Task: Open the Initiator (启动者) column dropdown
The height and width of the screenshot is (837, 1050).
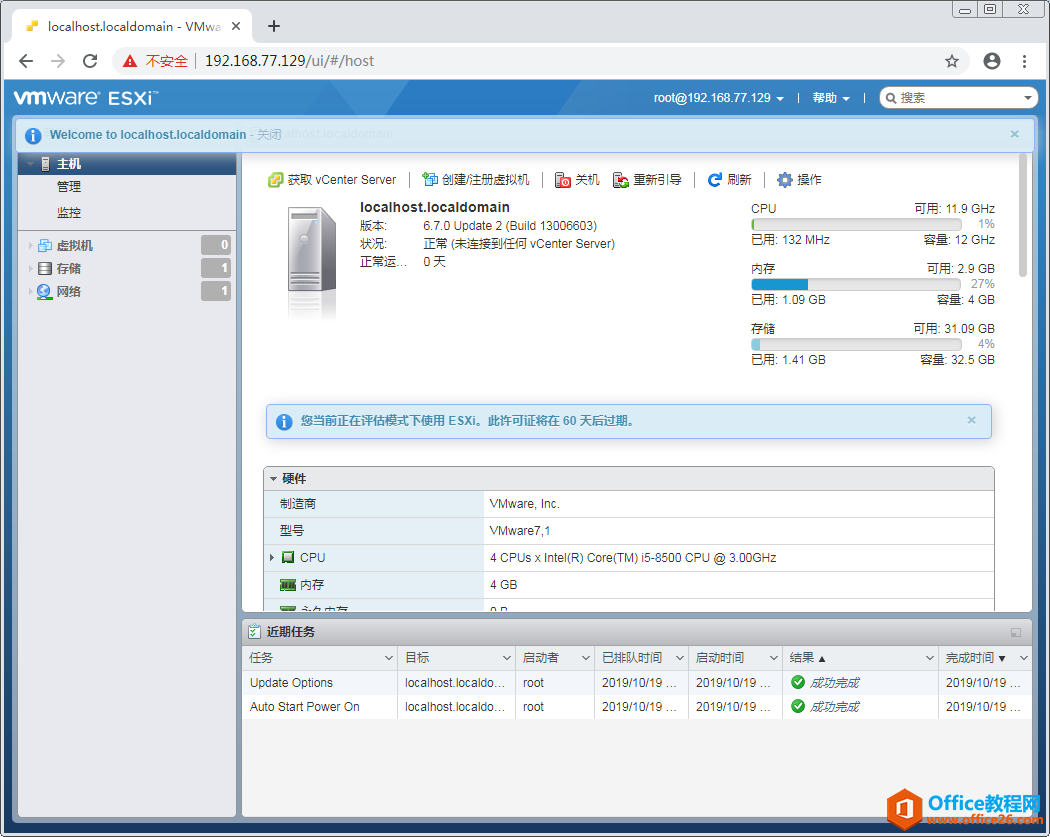Action: [x=585, y=658]
